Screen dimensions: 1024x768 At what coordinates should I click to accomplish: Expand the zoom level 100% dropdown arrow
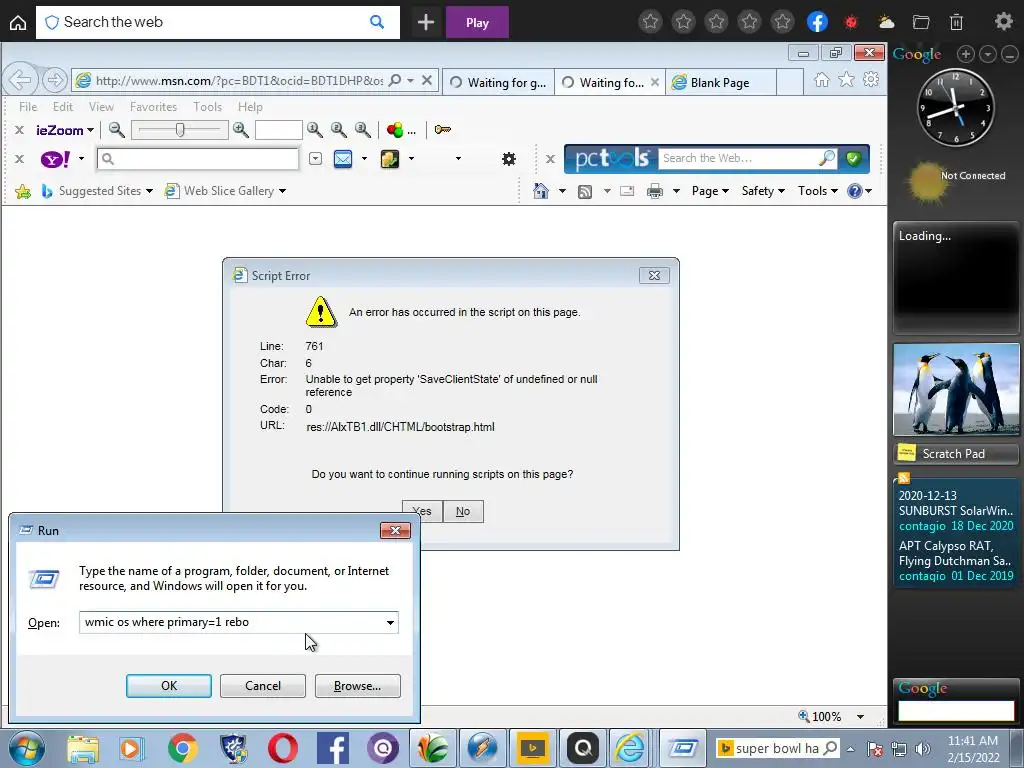860,717
